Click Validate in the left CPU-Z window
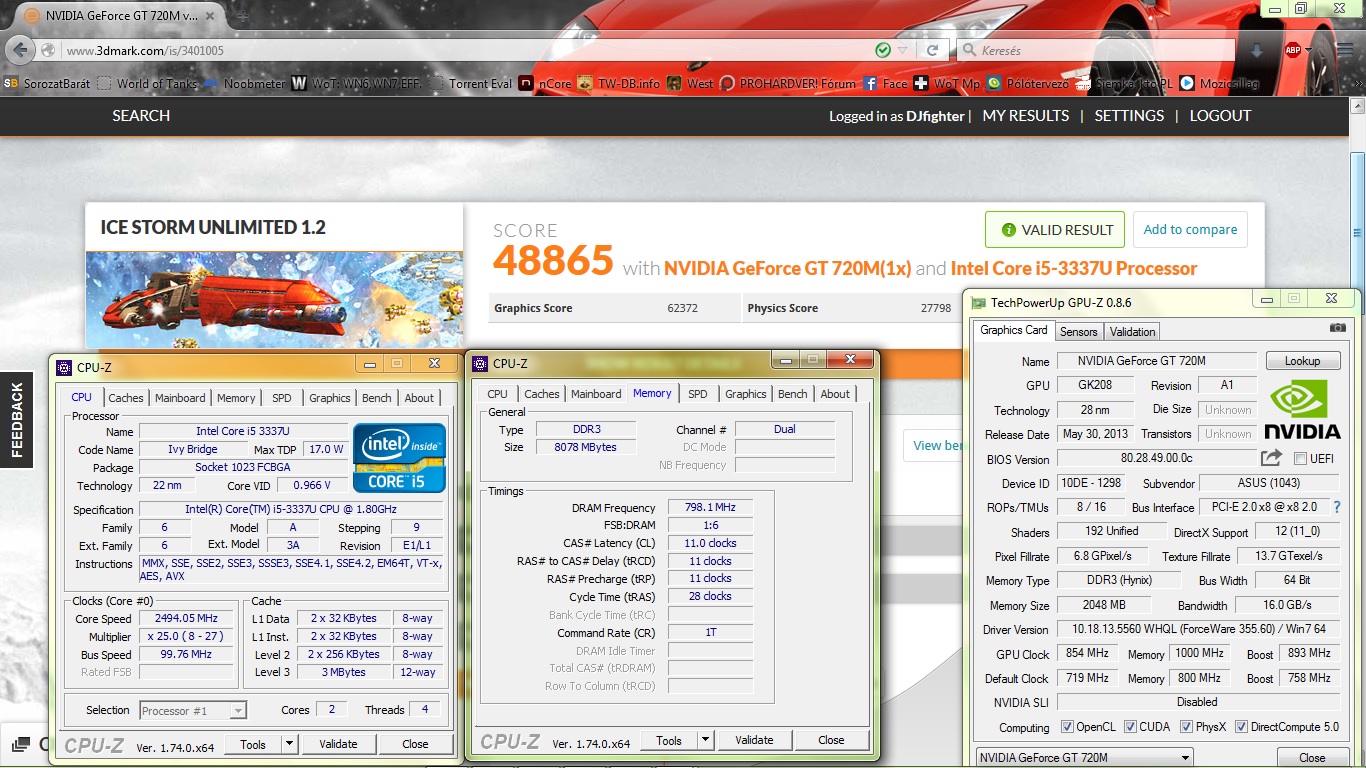This screenshot has height=768, width=1366. [338, 743]
